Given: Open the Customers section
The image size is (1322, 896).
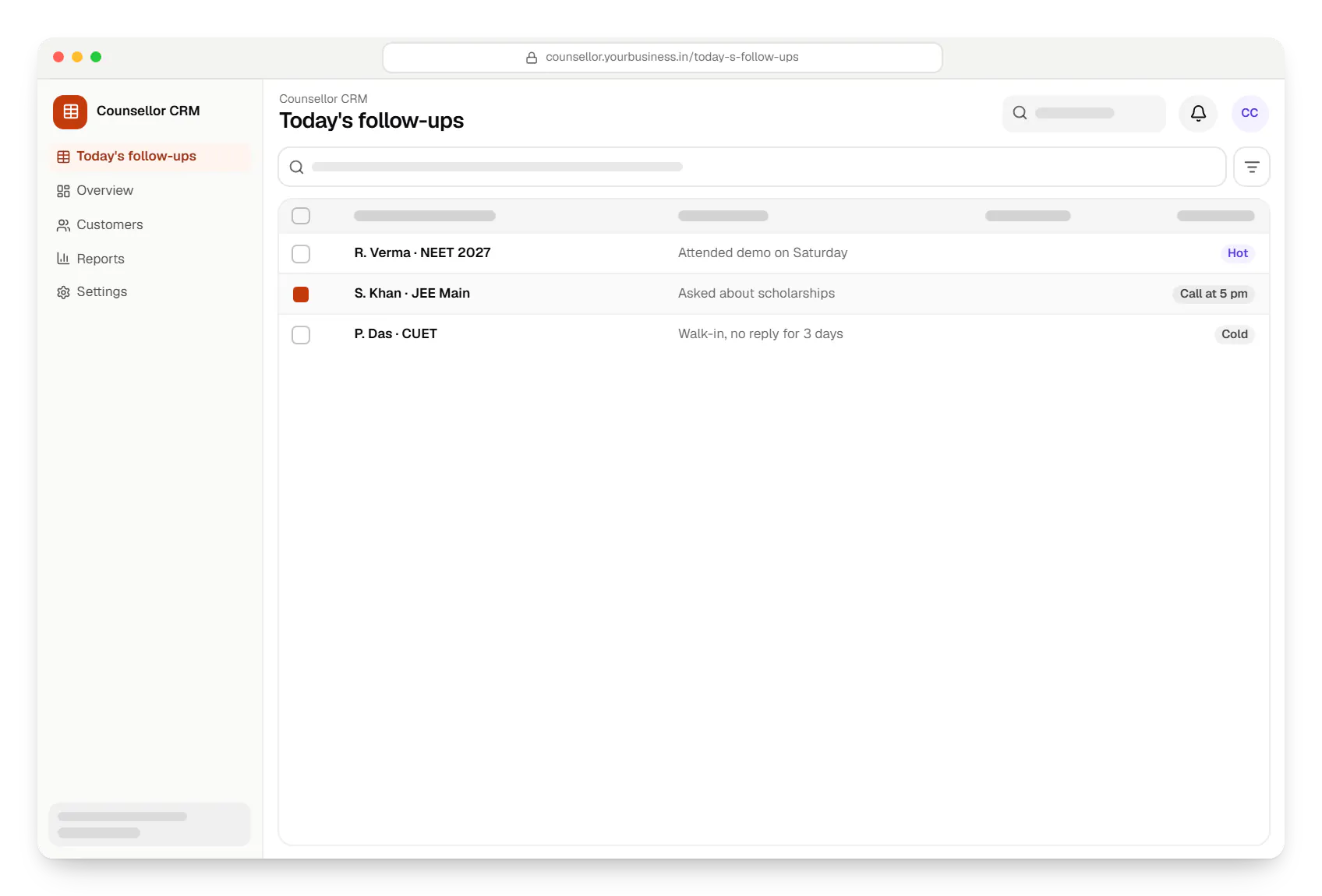Looking at the screenshot, I should point(150,225).
